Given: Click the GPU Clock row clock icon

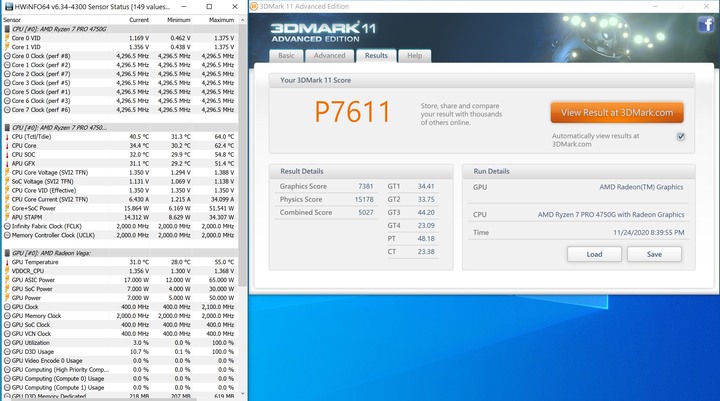Looking at the screenshot, I should (x=7, y=307).
